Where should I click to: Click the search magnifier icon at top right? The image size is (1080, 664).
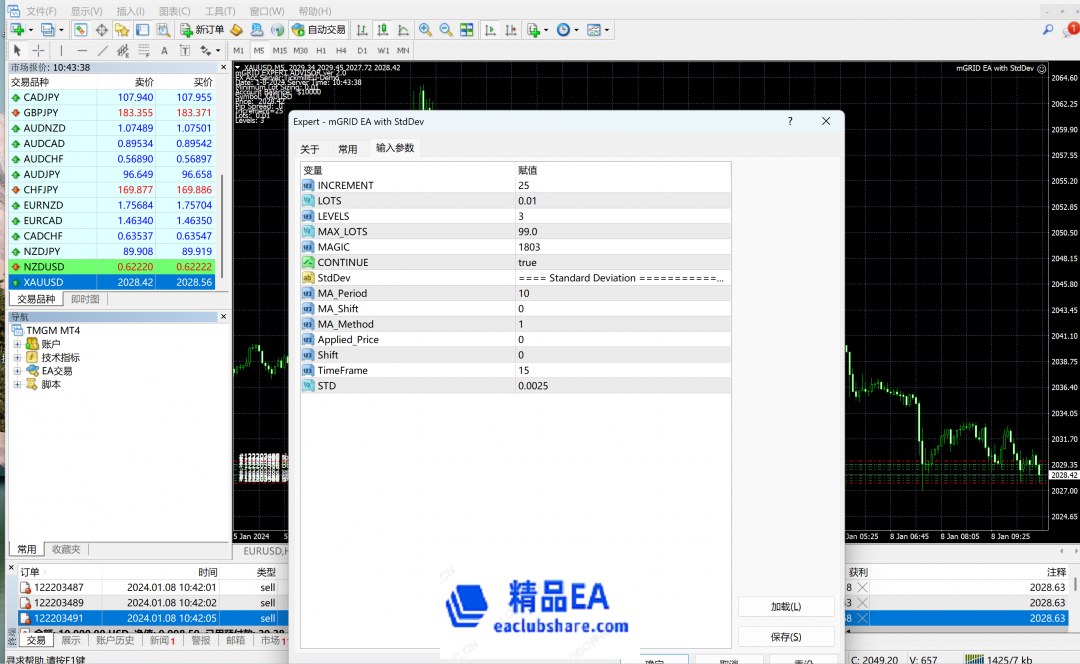coord(1048,30)
